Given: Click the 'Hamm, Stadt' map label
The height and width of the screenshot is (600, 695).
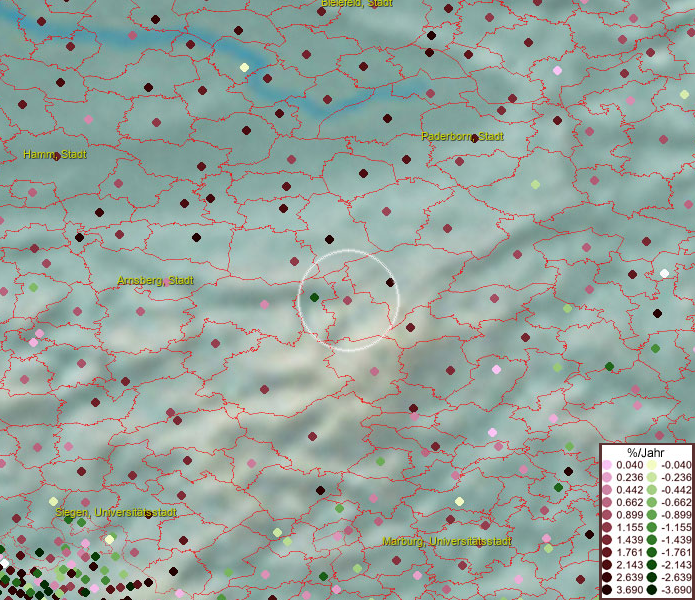Looking at the screenshot, I should pos(55,154).
